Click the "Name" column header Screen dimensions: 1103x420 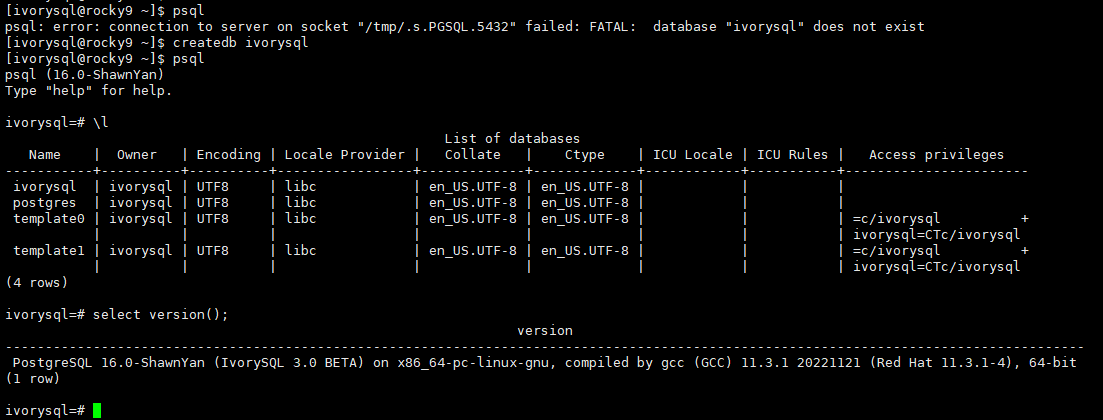tap(45, 155)
